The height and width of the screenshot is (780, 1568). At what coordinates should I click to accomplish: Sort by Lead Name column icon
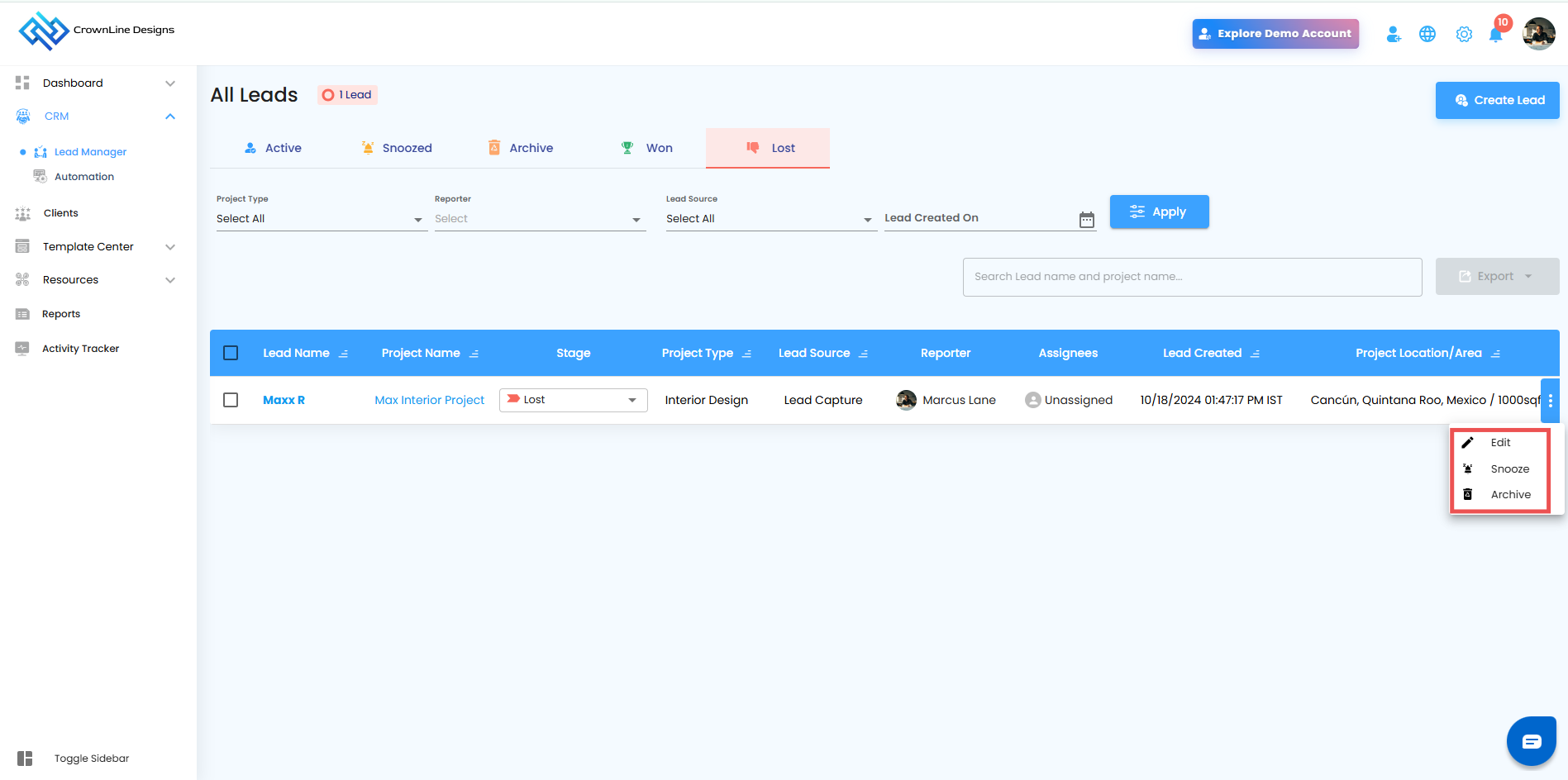point(344,354)
